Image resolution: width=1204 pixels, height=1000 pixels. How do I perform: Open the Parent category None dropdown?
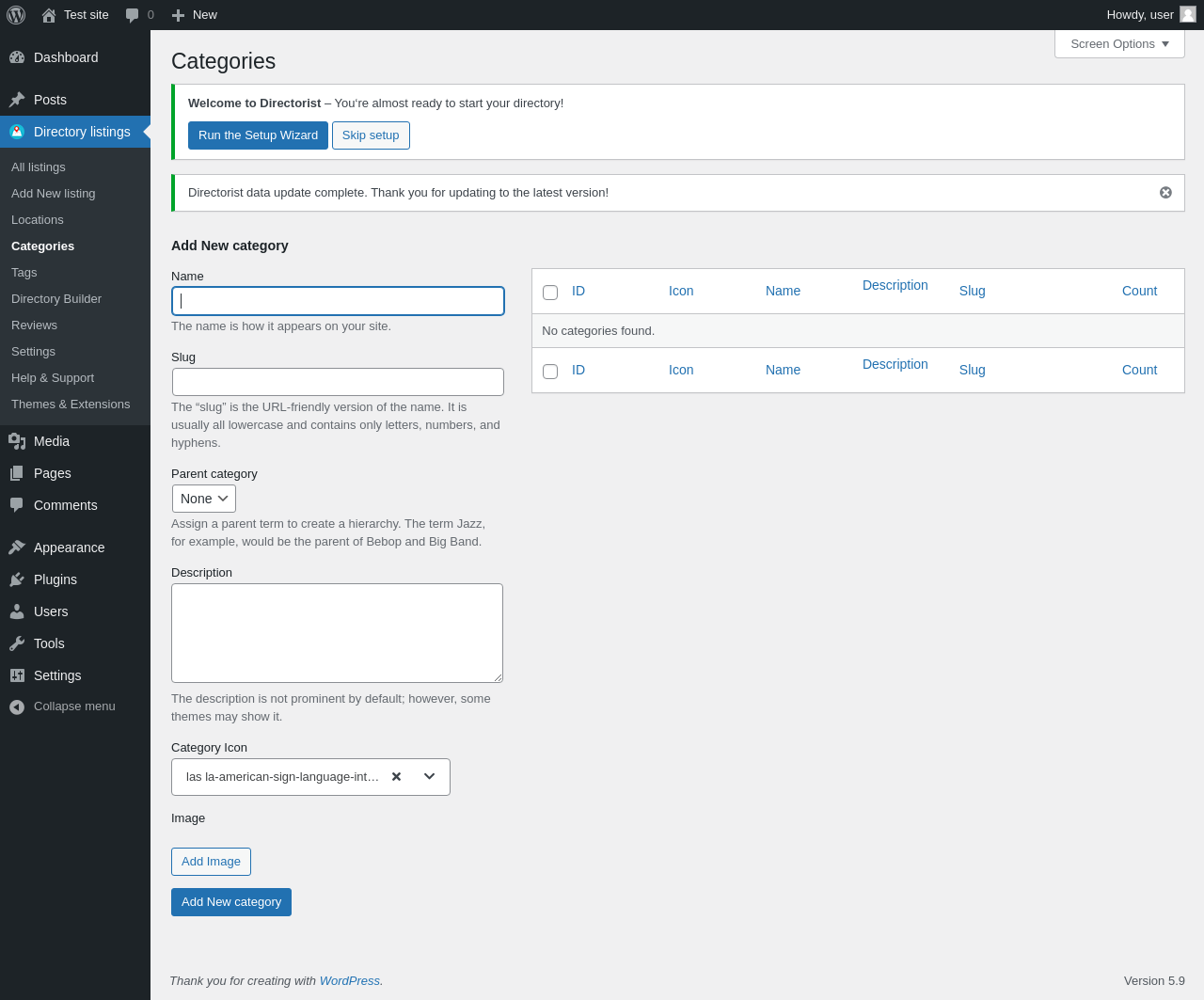pos(204,499)
